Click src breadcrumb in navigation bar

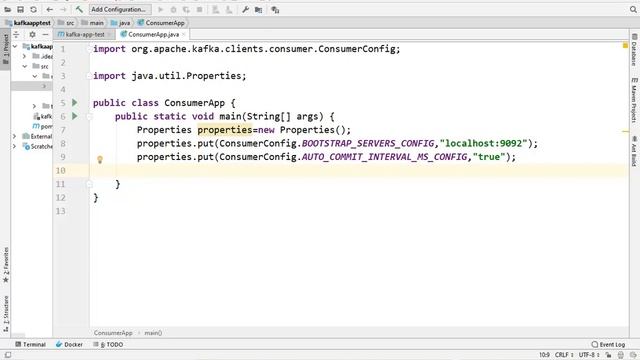point(66,23)
